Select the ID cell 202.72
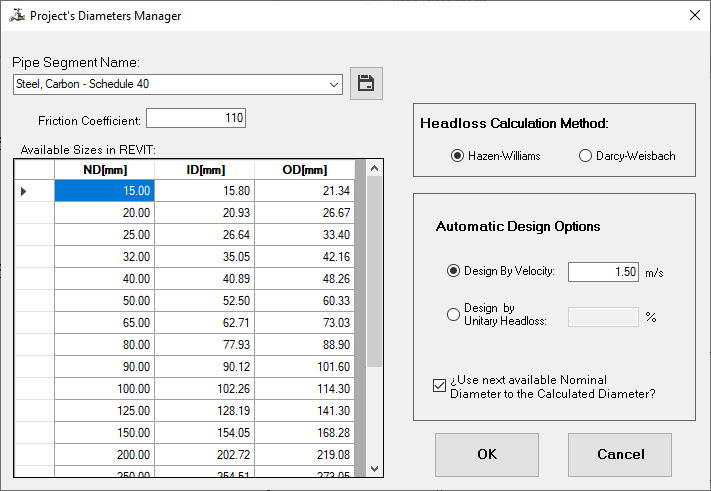Screen dimensions: 711x491 pos(205,455)
